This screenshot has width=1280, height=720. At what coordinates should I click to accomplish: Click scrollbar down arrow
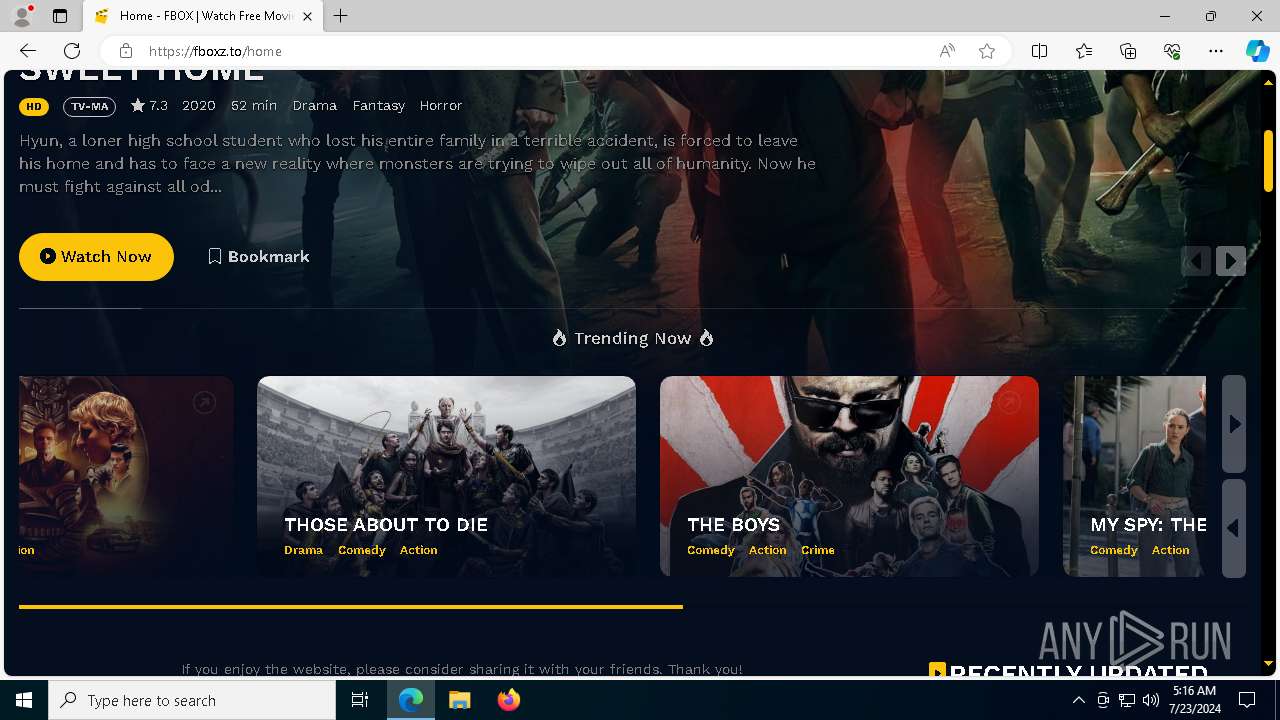[1268, 664]
